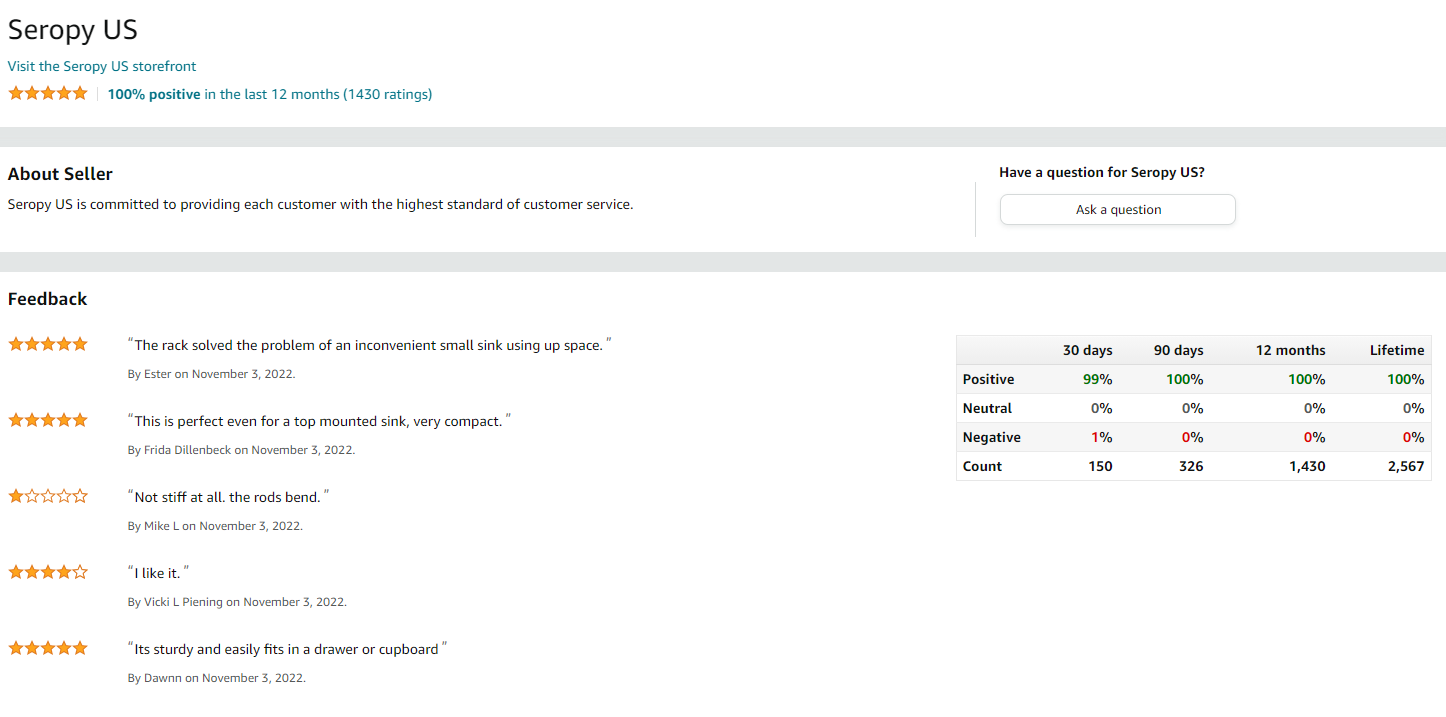
Task: Click the Lifetime neutral 0% value
Action: tap(1414, 408)
